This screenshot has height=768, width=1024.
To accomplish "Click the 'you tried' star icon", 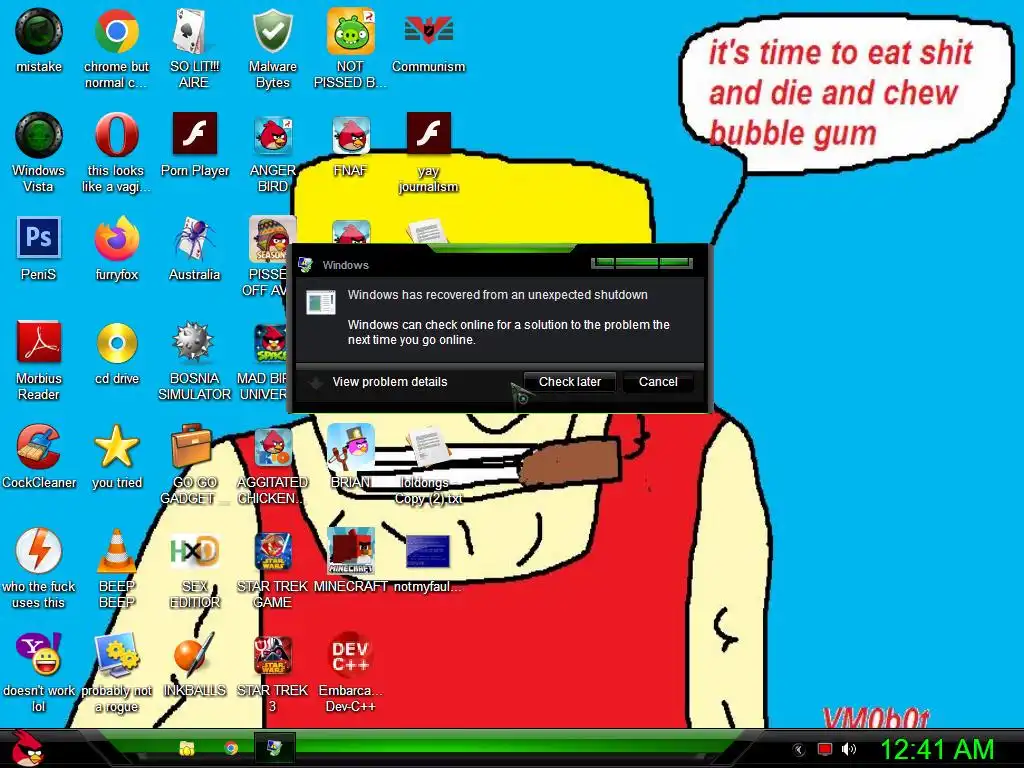I will pos(116,456).
